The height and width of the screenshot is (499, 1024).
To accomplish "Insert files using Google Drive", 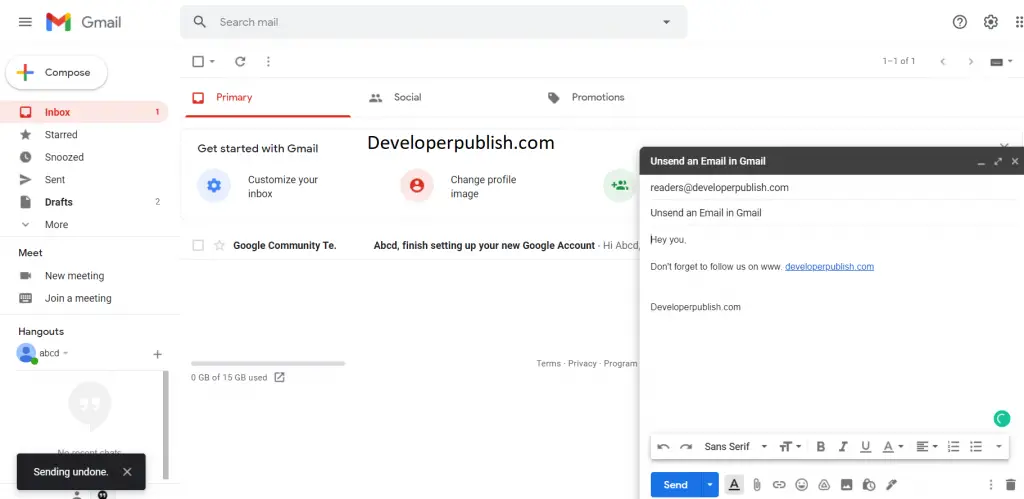I will (x=824, y=485).
